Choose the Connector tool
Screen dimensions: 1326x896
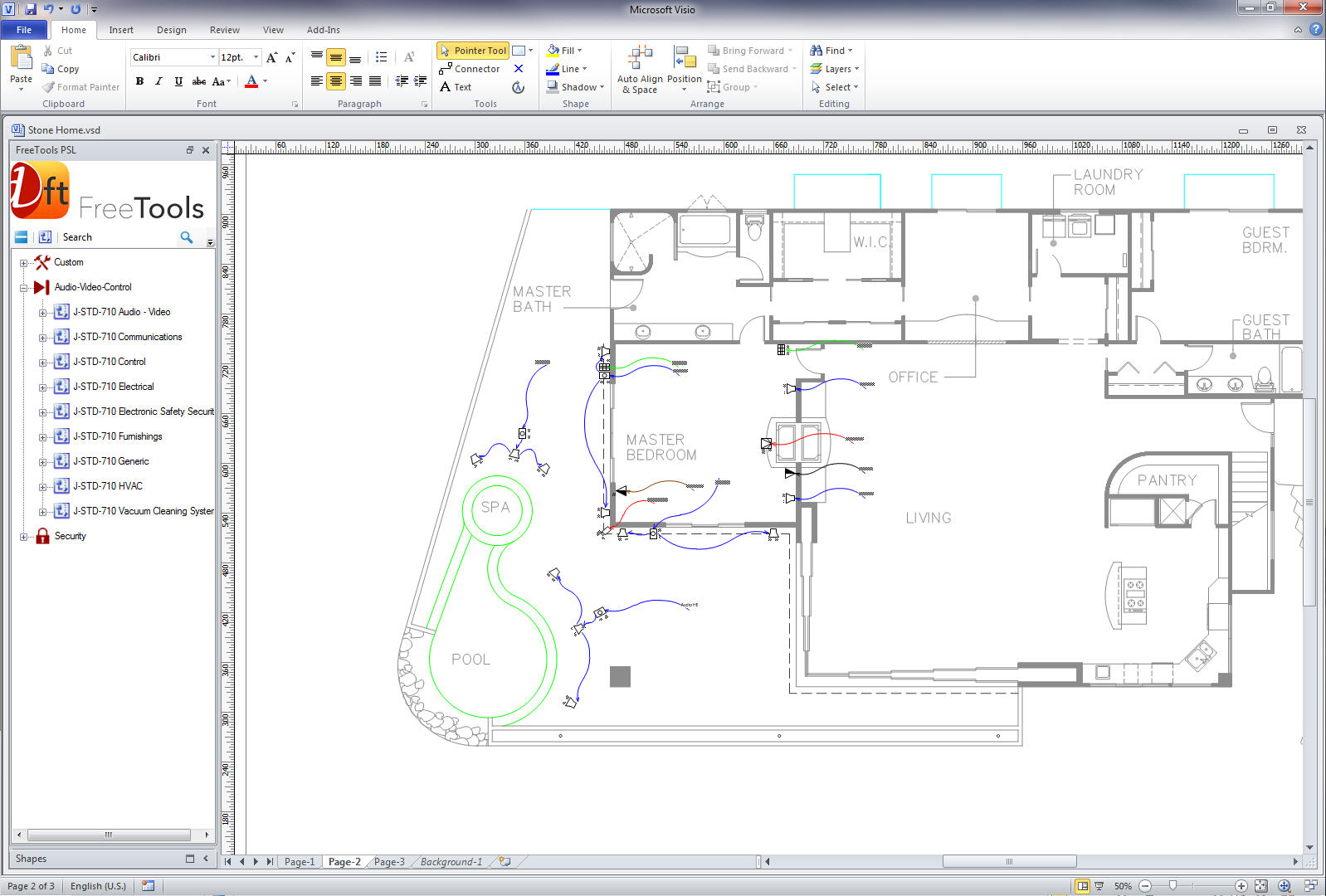[x=470, y=69]
